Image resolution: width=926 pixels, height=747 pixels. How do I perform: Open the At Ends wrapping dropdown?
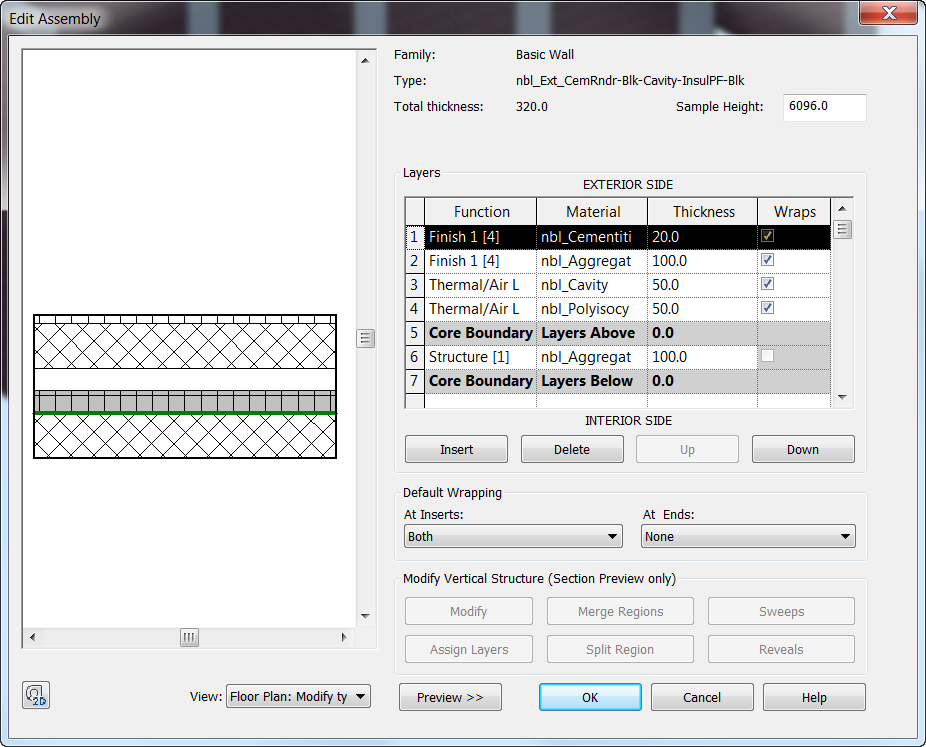coord(748,536)
